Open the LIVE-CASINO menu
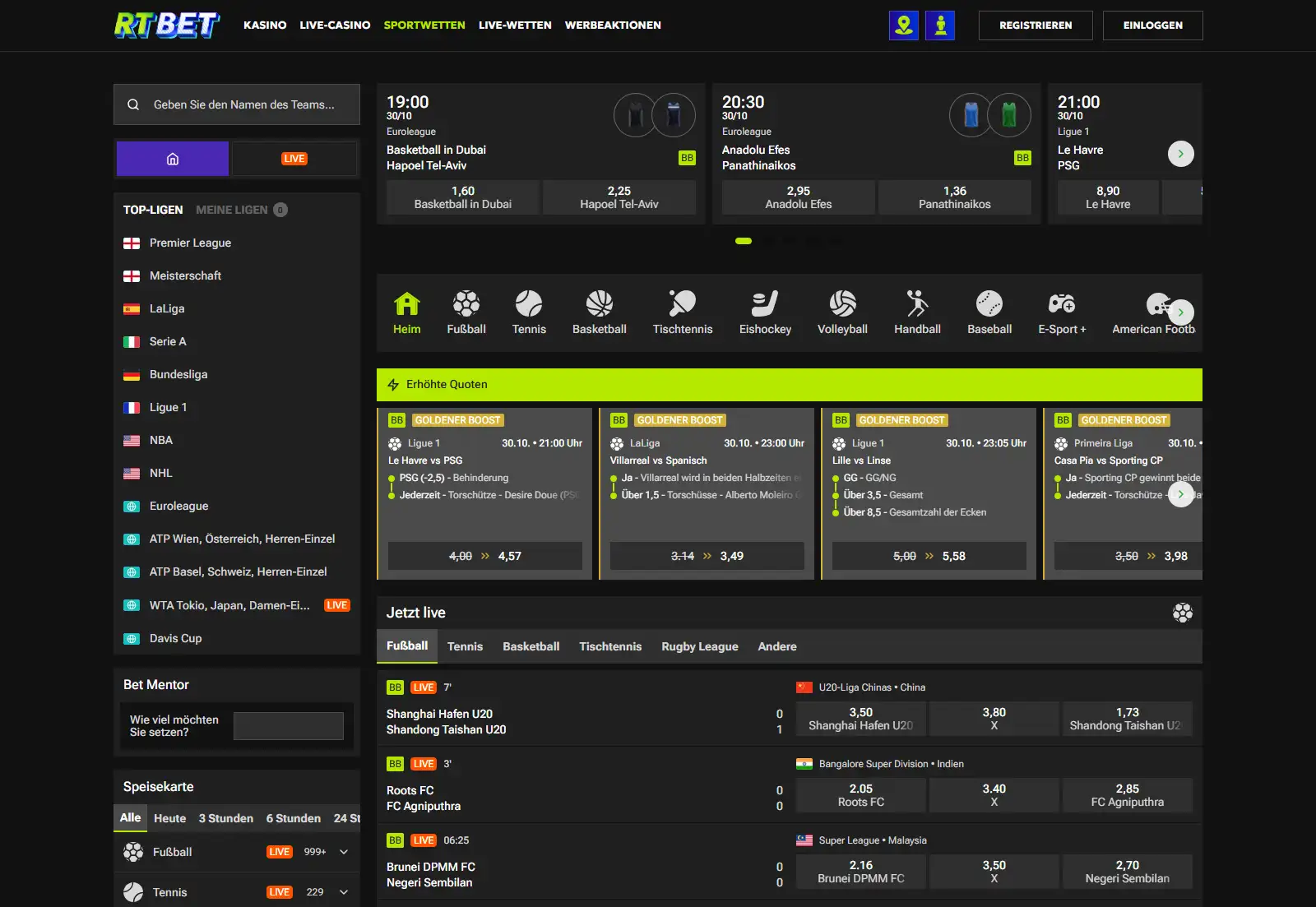Viewport: 1316px width, 907px height. [335, 25]
